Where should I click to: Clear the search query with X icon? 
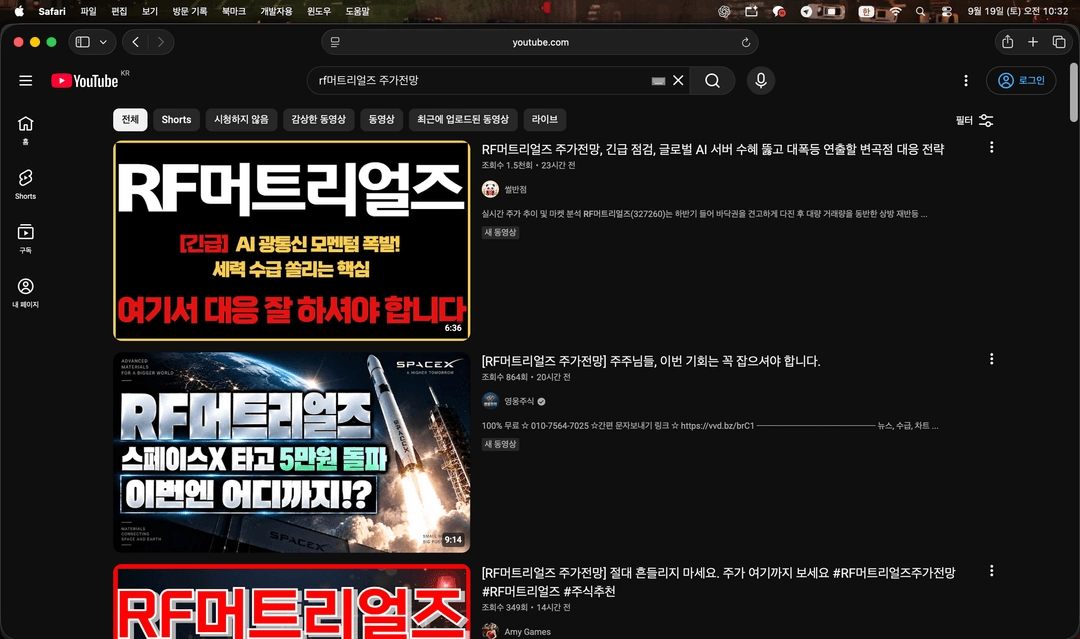tap(678, 81)
